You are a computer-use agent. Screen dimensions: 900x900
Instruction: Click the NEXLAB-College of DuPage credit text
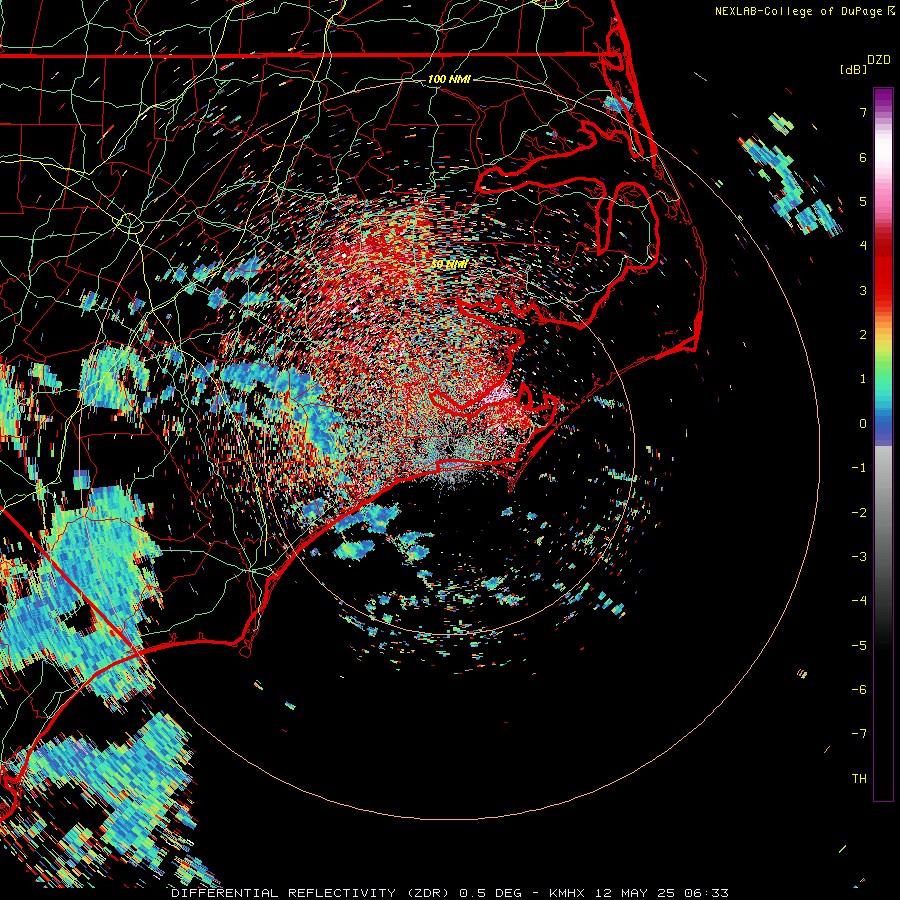(x=798, y=11)
